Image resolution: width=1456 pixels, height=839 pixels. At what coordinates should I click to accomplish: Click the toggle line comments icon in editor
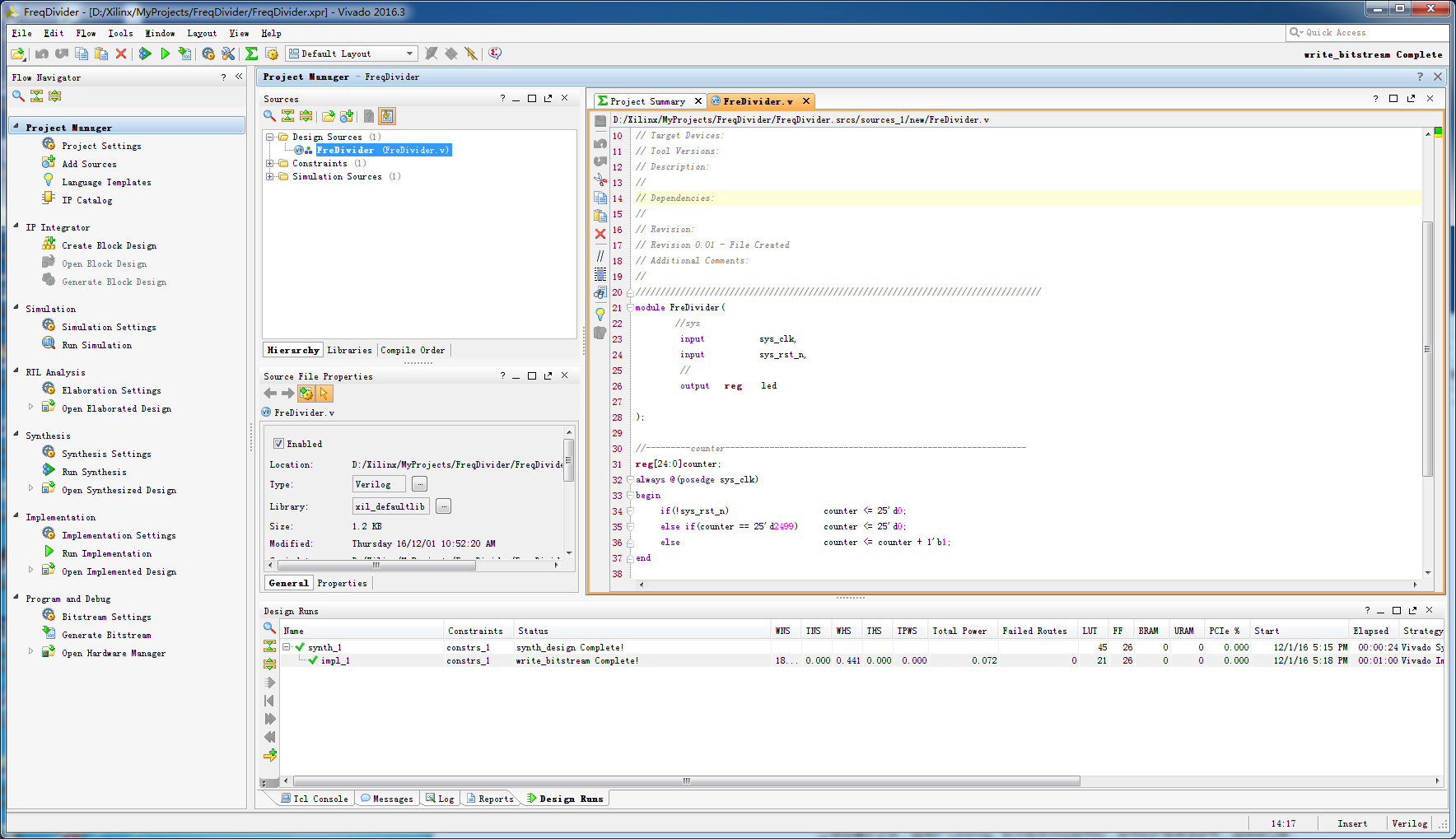click(600, 255)
